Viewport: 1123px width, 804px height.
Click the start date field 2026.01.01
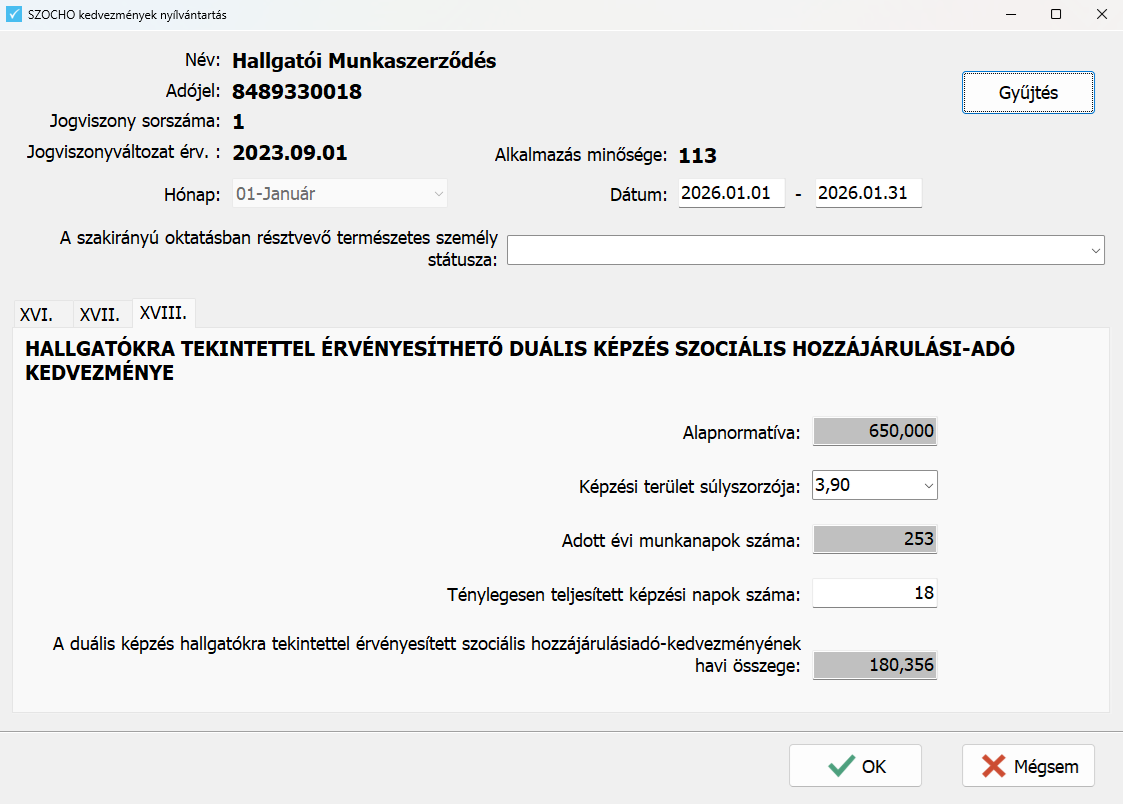[730, 194]
